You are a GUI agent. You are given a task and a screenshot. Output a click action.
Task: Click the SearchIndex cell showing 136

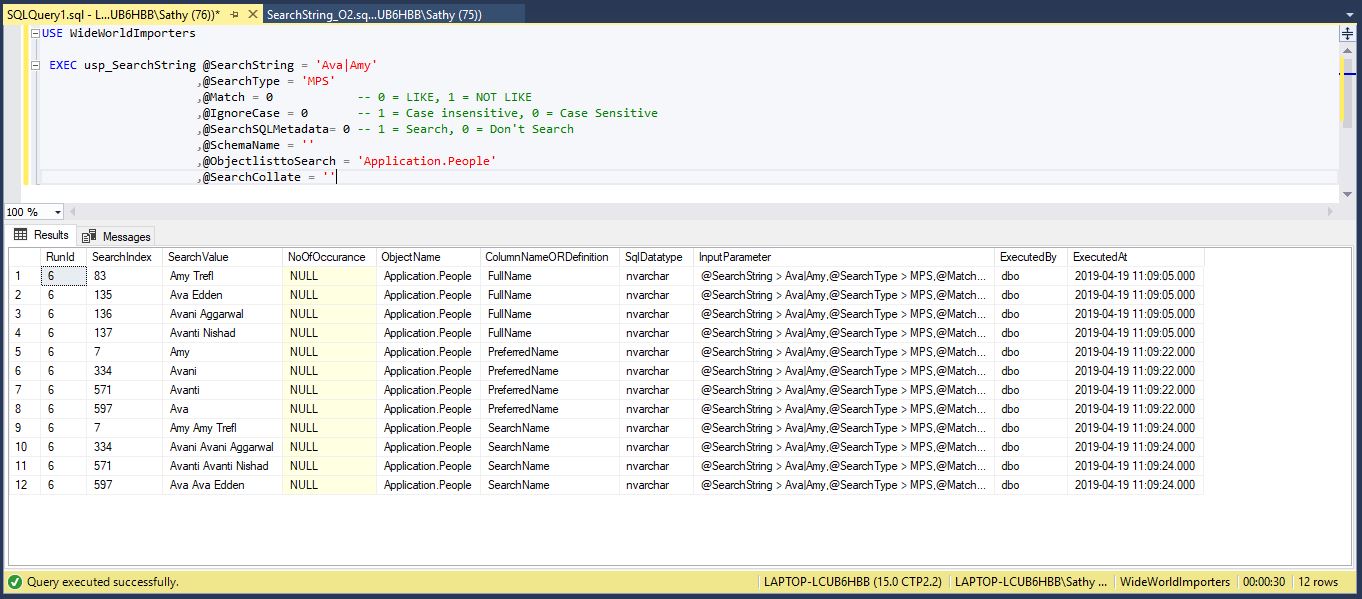pos(124,314)
